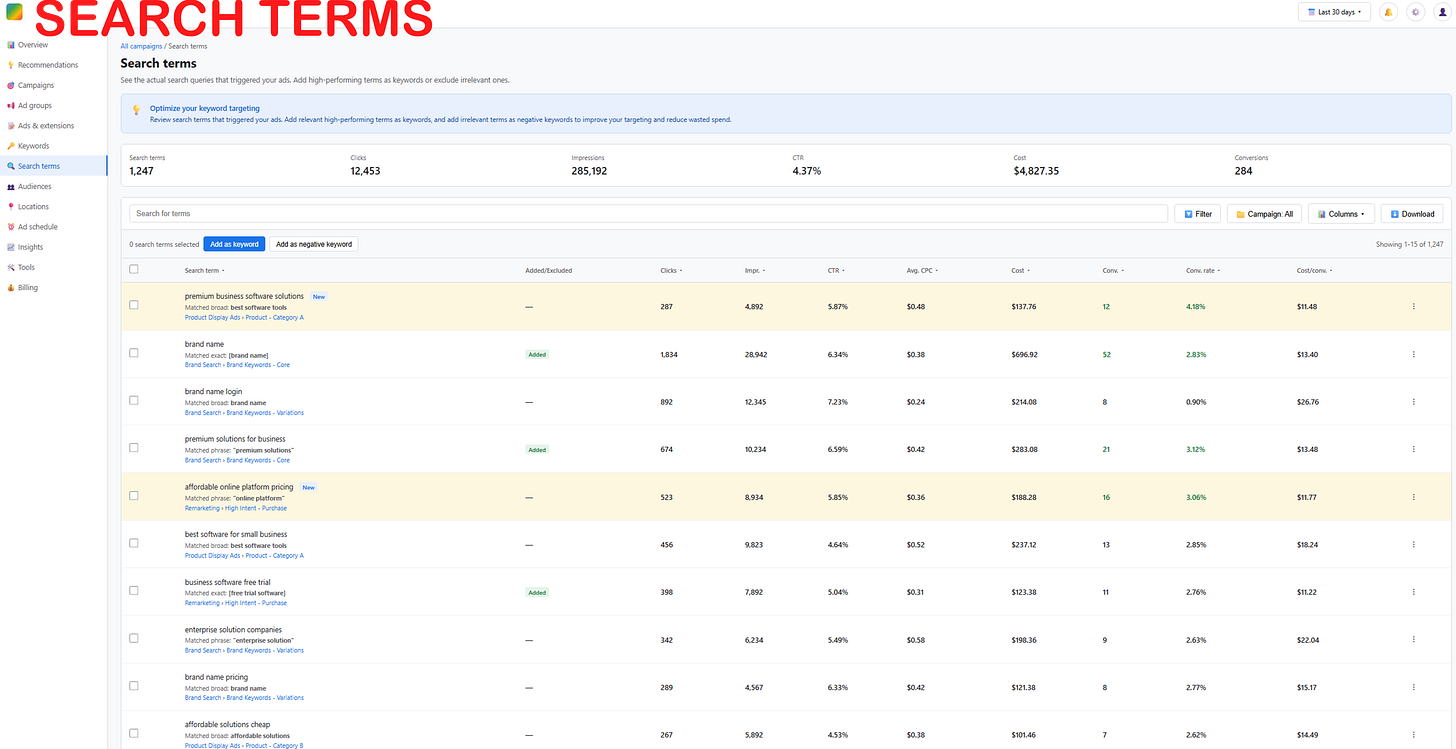Select Search terms in sidebar
Image resolution: width=1456 pixels, height=749 pixels.
[53, 166]
